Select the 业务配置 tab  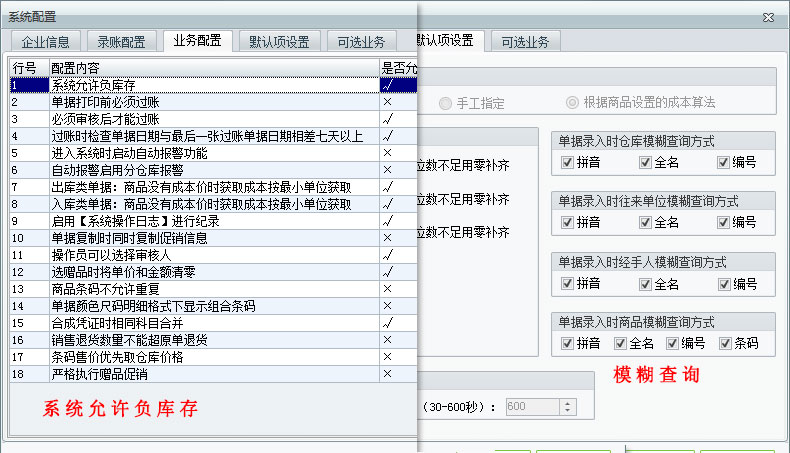(x=198, y=41)
